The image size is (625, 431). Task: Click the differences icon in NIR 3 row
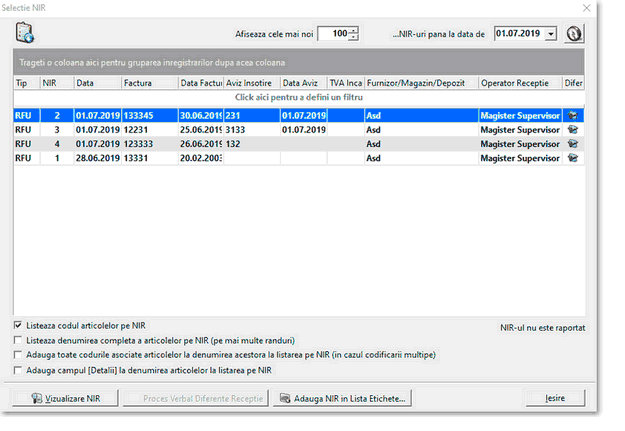click(573, 130)
